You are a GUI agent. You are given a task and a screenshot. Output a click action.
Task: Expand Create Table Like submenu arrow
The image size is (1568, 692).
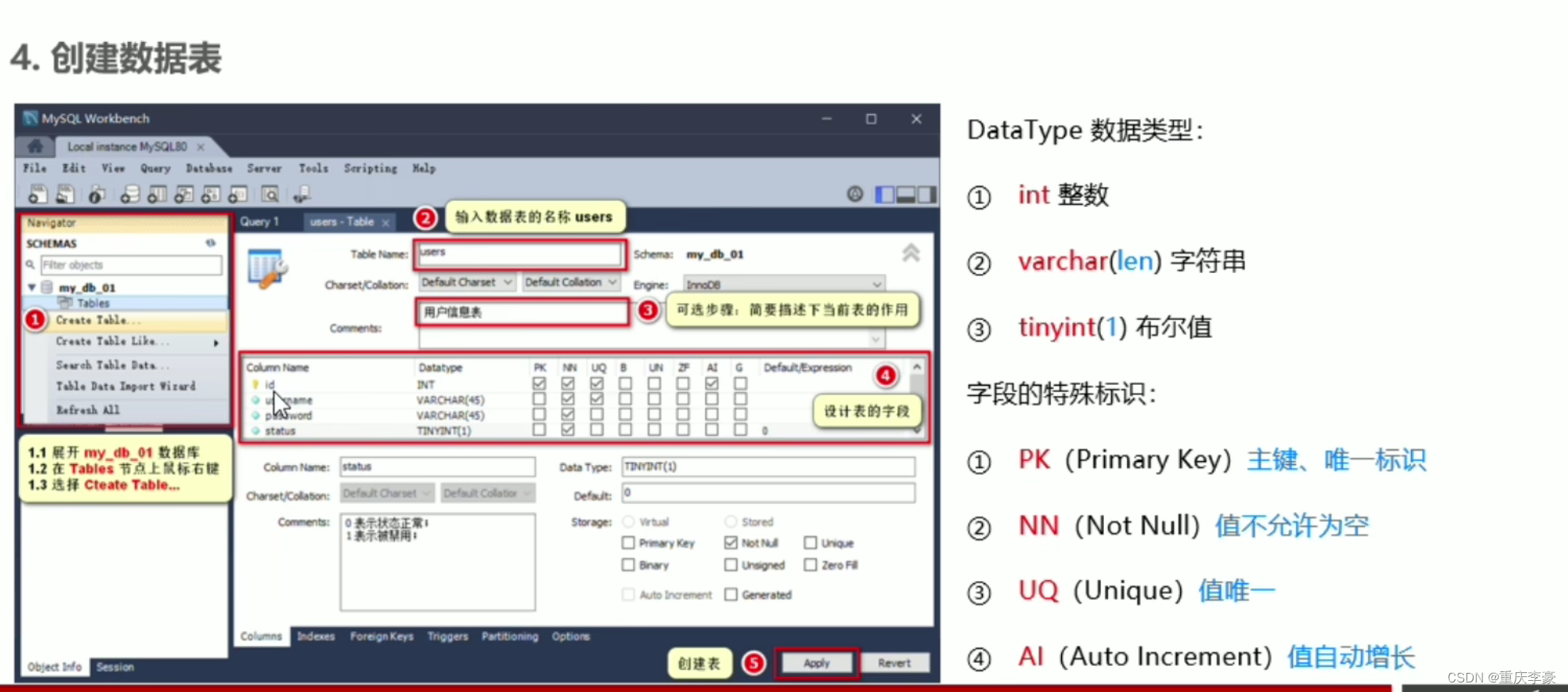tap(216, 343)
